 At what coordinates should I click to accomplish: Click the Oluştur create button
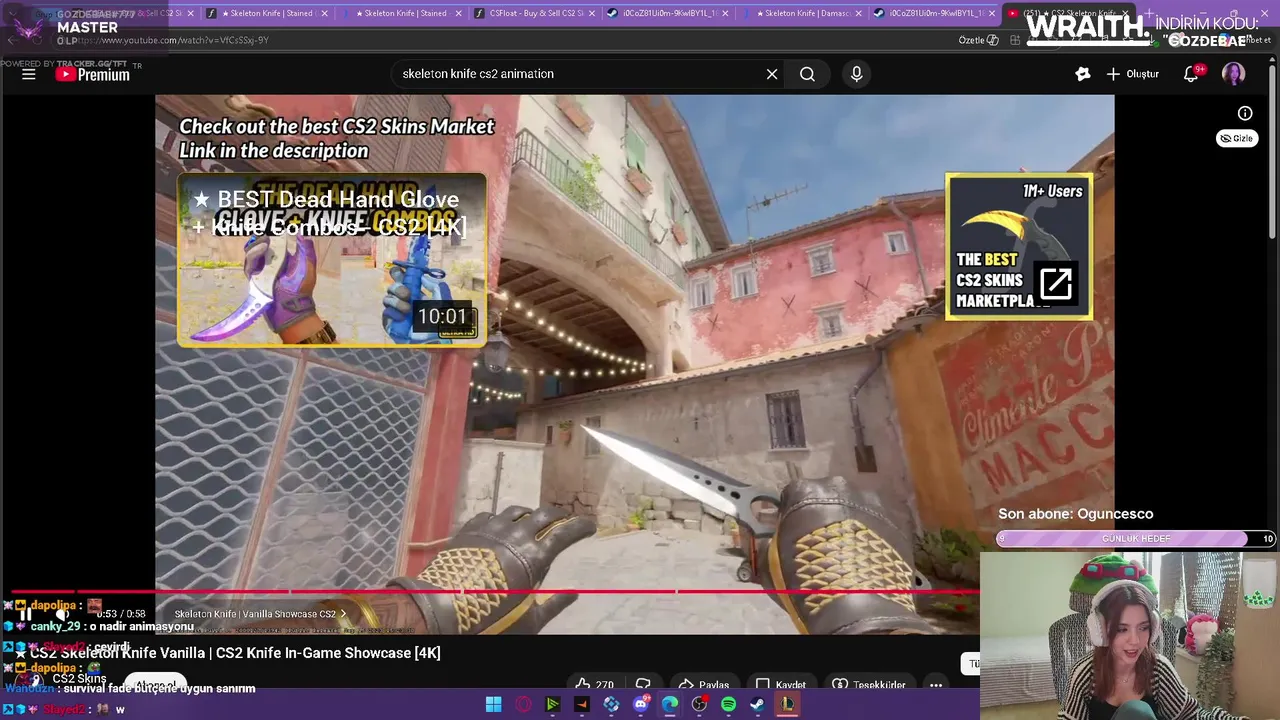(x=1133, y=74)
